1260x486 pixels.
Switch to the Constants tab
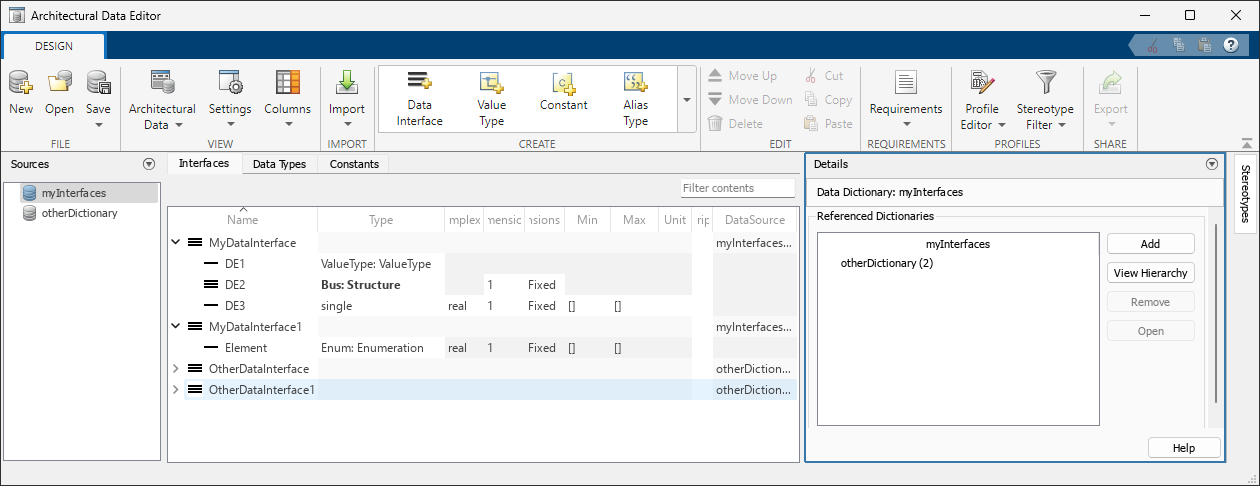click(x=354, y=164)
